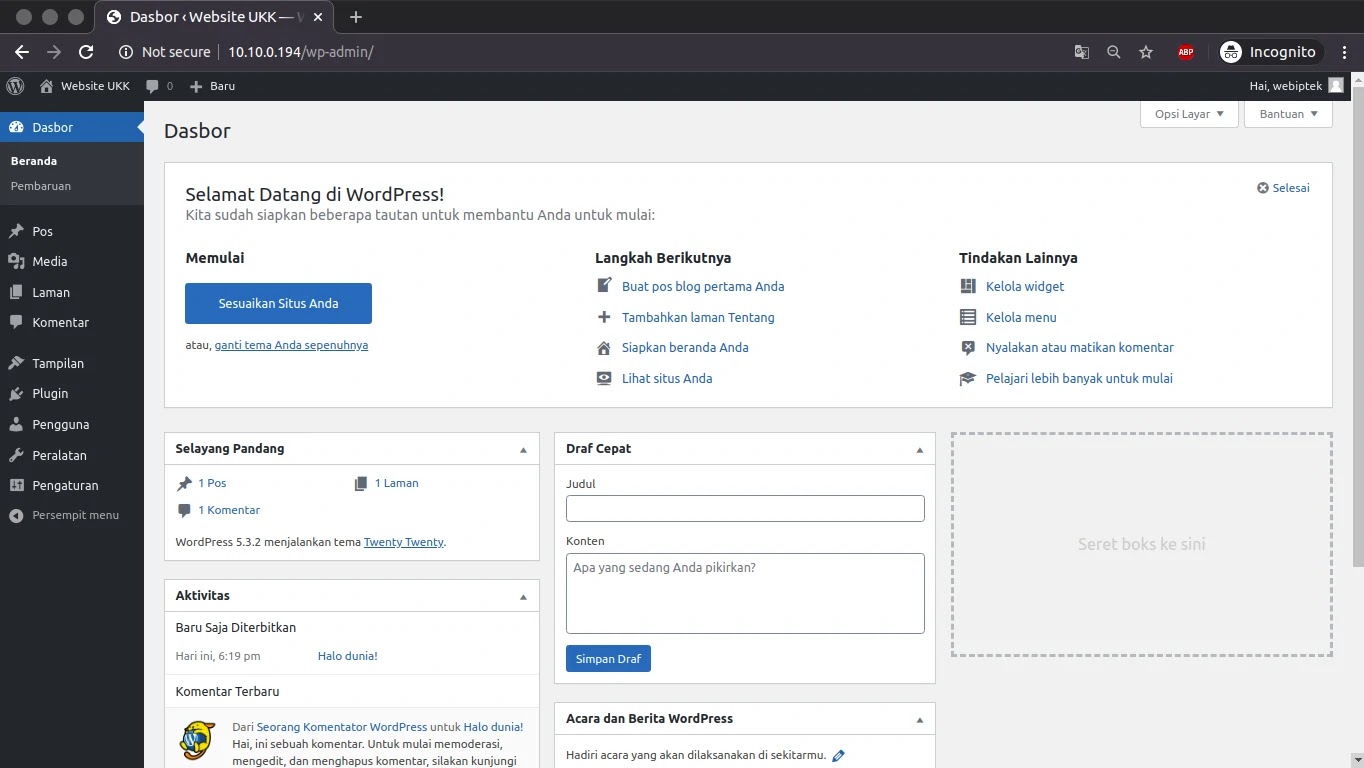This screenshot has width=1364, height=768.
Task: Open the Peralatan tools menu
Action: 72,455
